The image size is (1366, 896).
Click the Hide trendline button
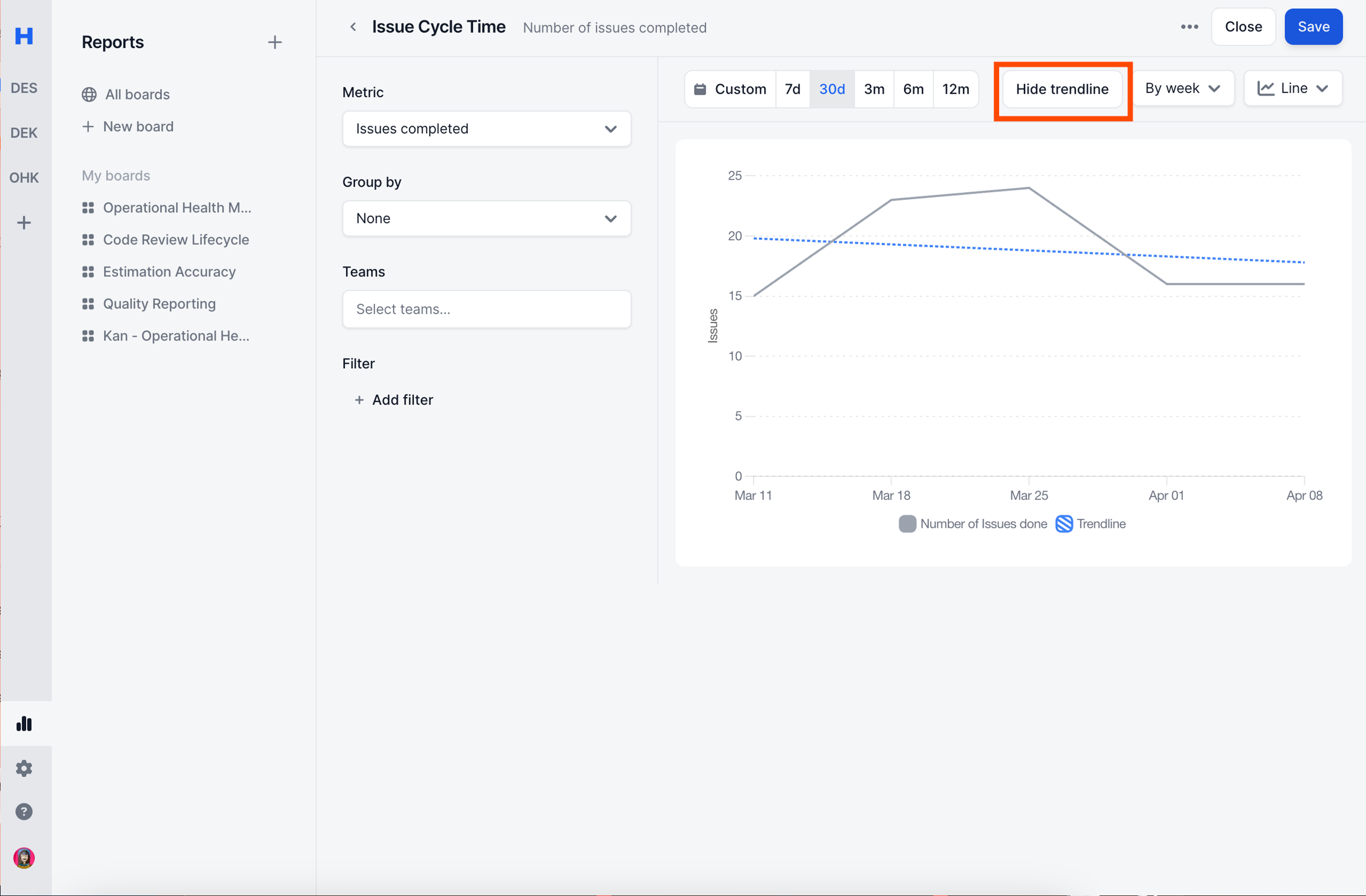(x=1062, y=89)
